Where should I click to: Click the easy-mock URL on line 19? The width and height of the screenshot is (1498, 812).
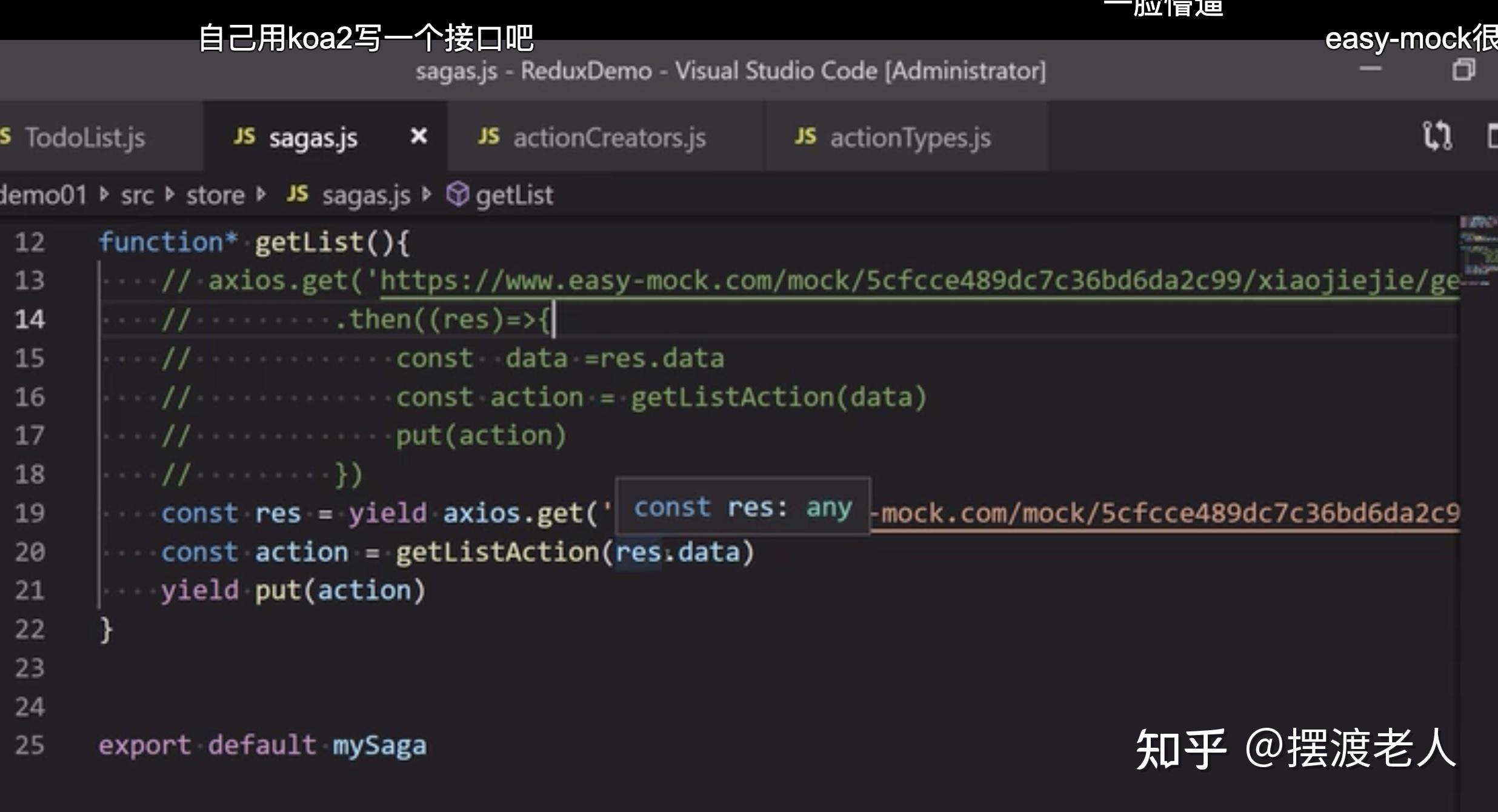point(1165,514)
